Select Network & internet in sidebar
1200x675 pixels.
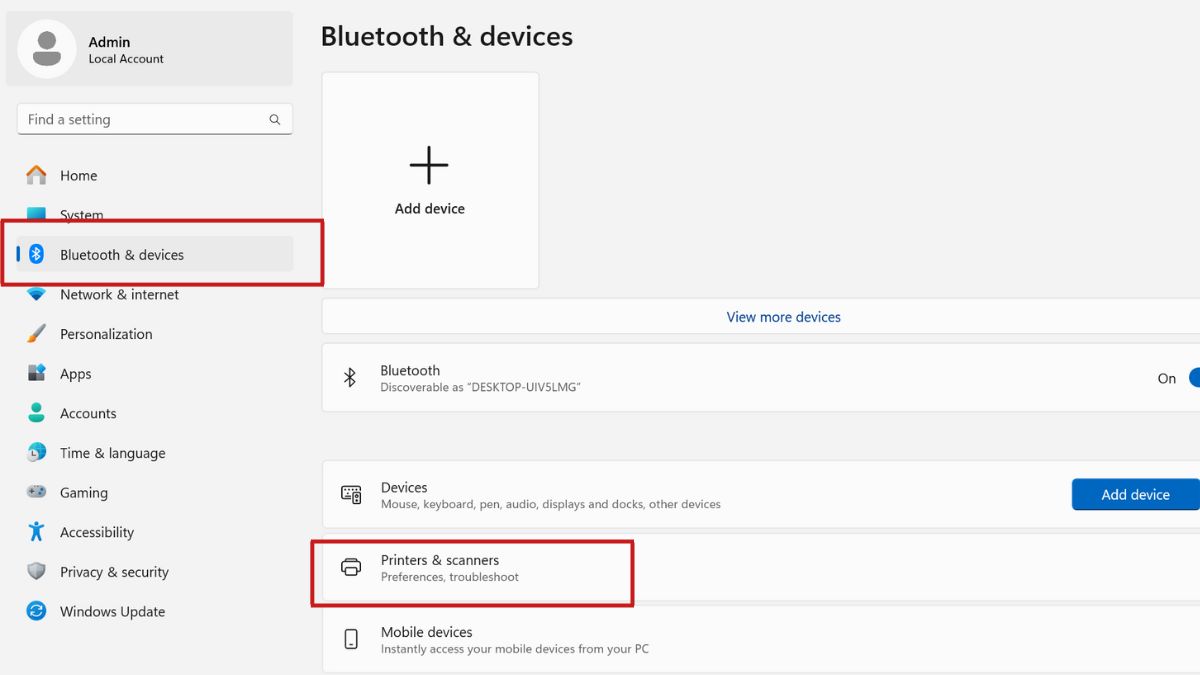pos(155,294)
